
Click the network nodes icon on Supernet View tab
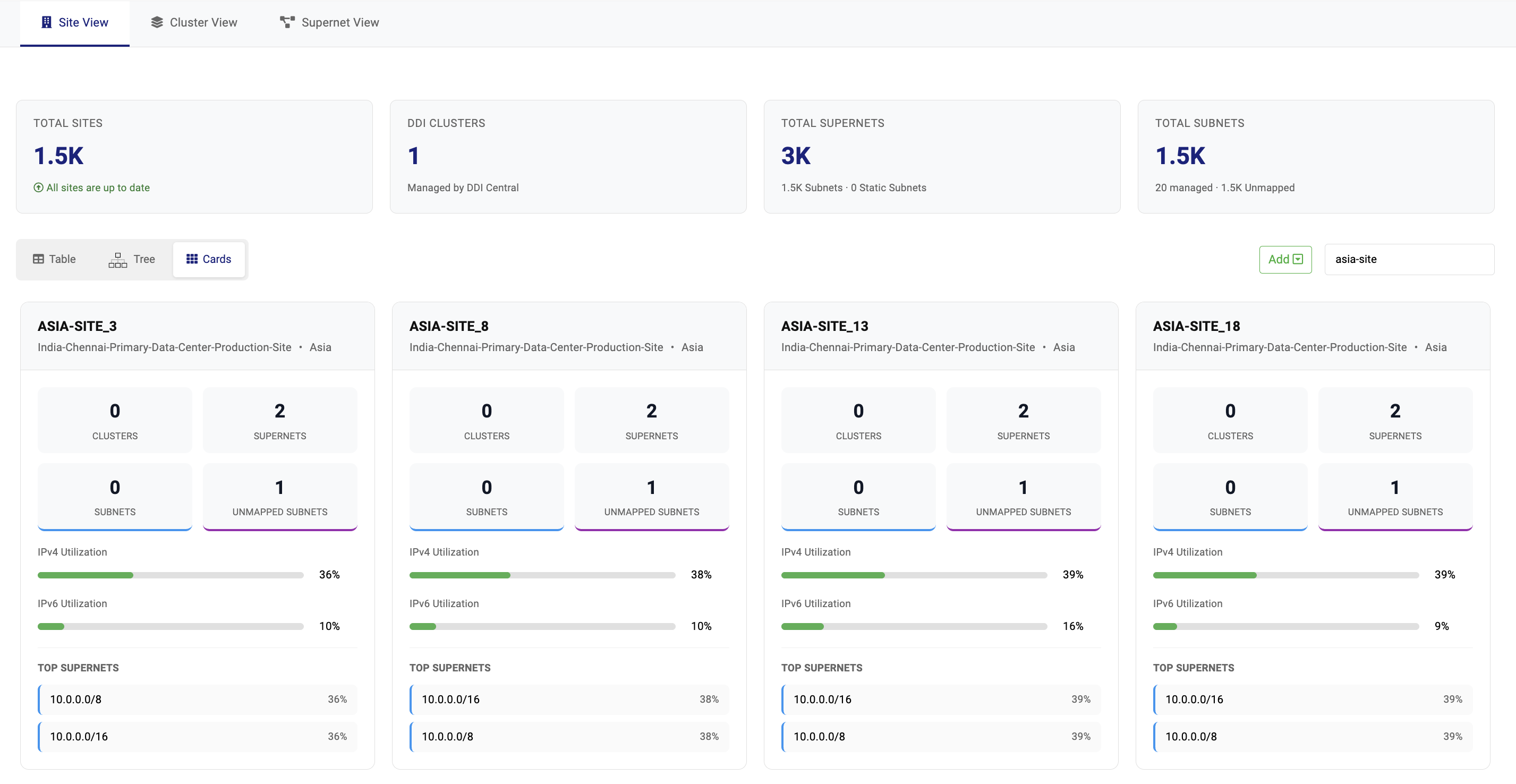tap(287, 22)
